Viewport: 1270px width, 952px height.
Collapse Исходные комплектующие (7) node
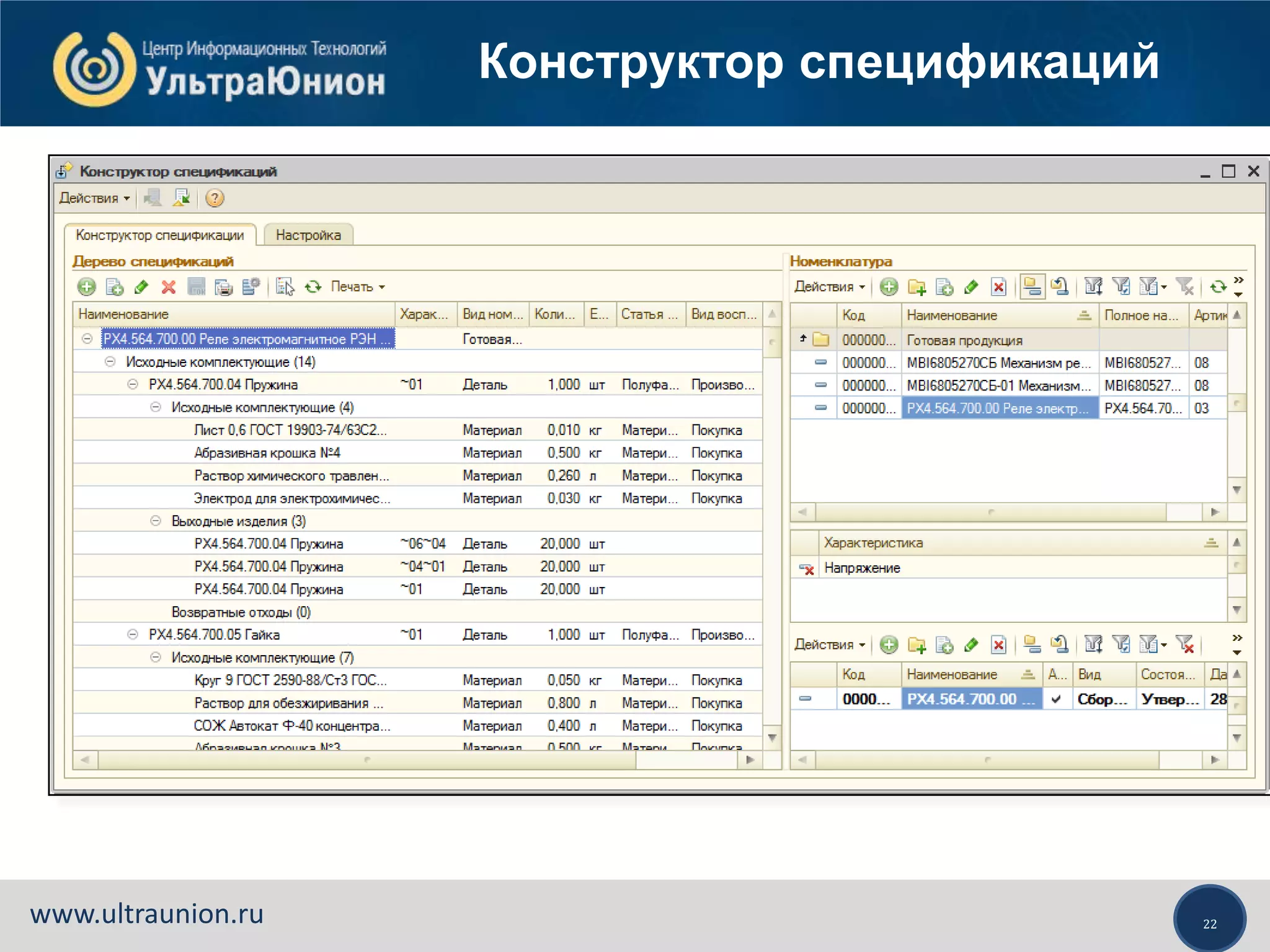[156, 658]
